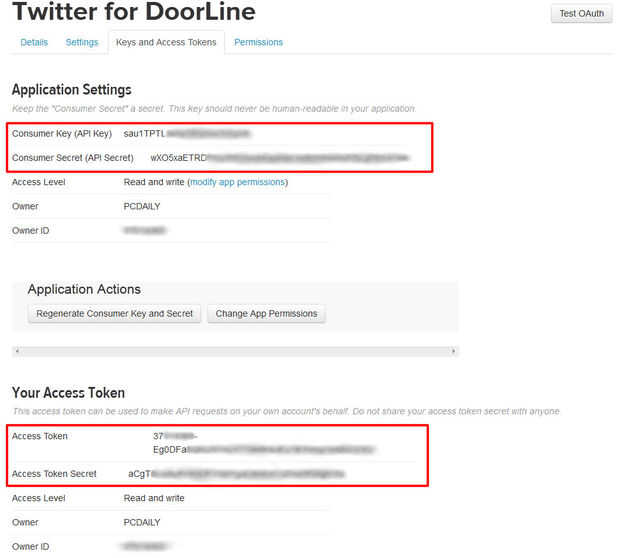Switch to the Settings tab
Image resolution: width=620 pixels, height=558 pixels.
coord(82,42)
